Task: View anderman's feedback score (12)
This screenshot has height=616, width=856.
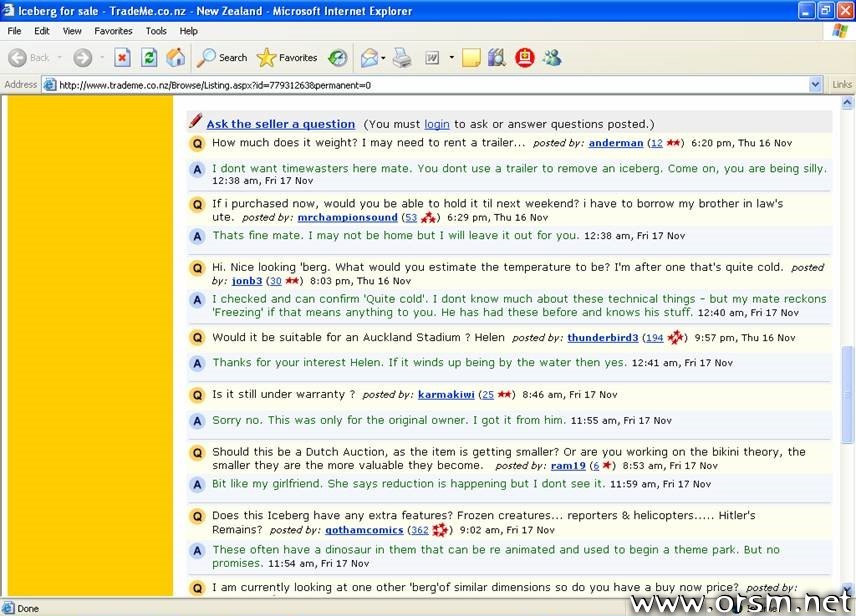Action: click(x=656, y=143)
